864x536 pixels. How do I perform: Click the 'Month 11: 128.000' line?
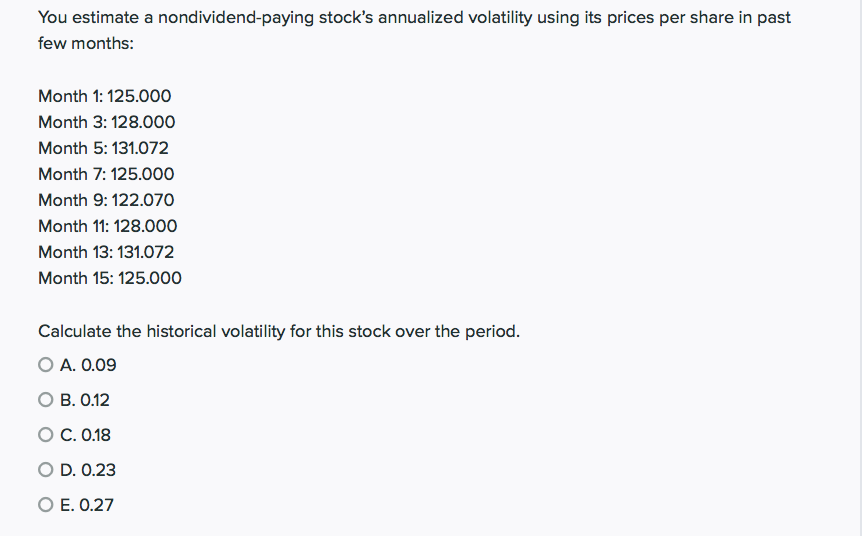(x=107, y=226)
